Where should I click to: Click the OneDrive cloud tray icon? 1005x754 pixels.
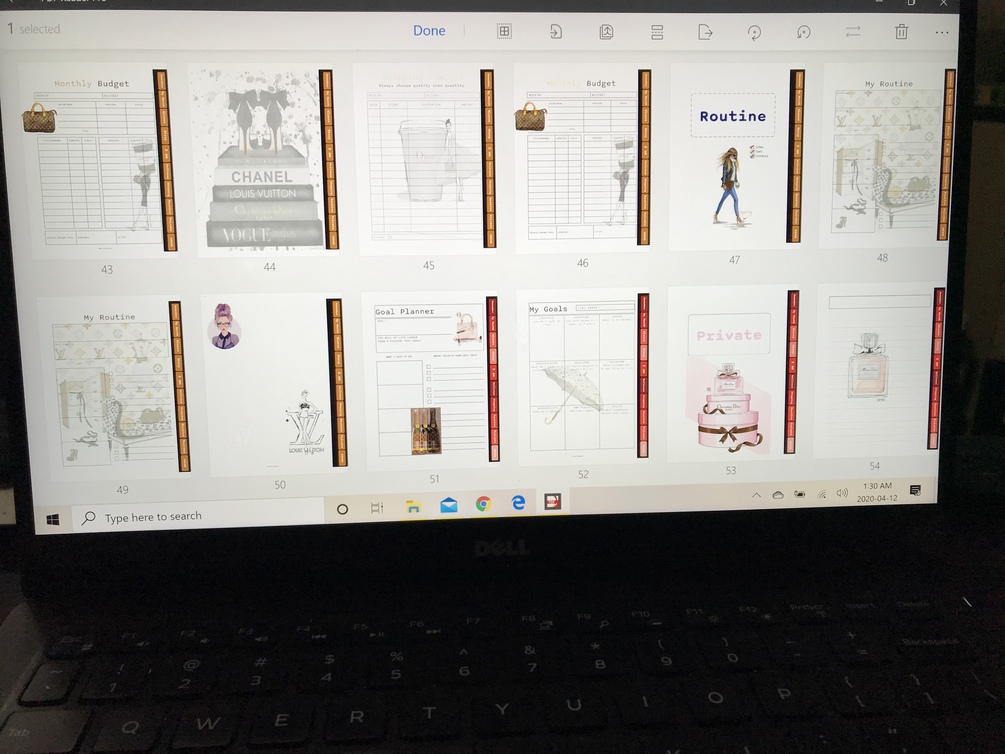point(777,494)
